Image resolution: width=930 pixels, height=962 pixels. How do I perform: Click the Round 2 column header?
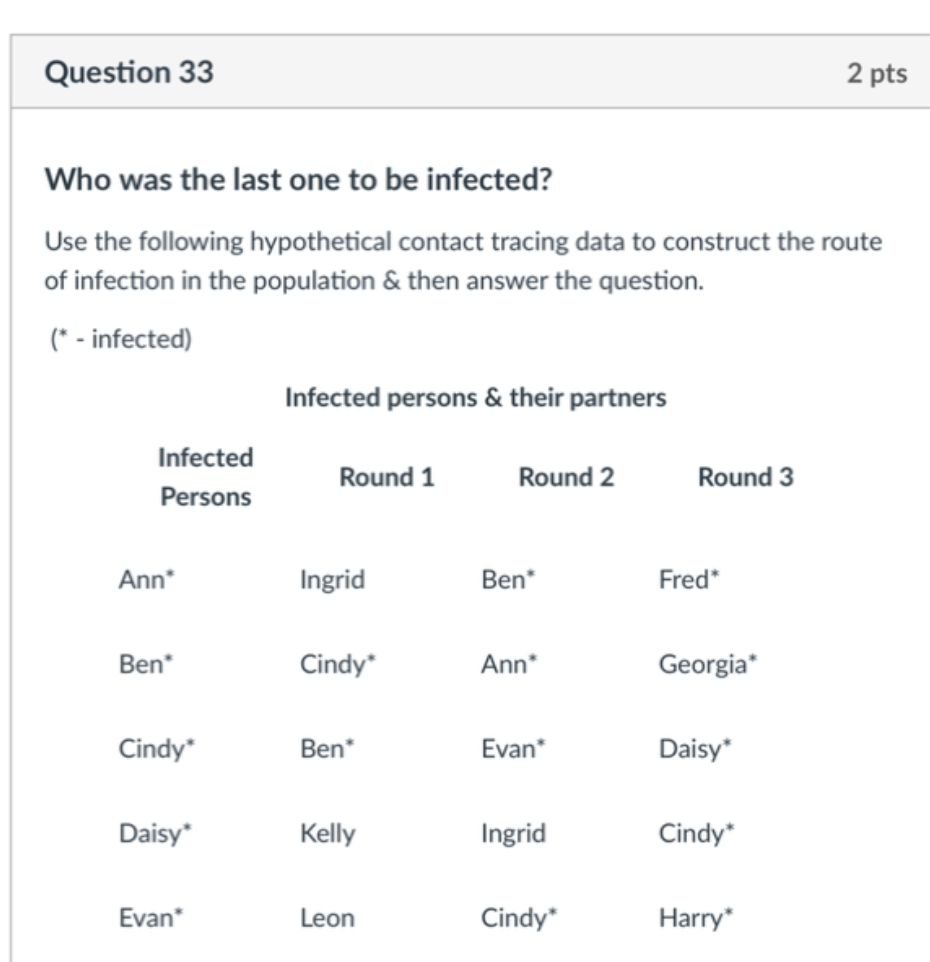click(x=566, y=477)
